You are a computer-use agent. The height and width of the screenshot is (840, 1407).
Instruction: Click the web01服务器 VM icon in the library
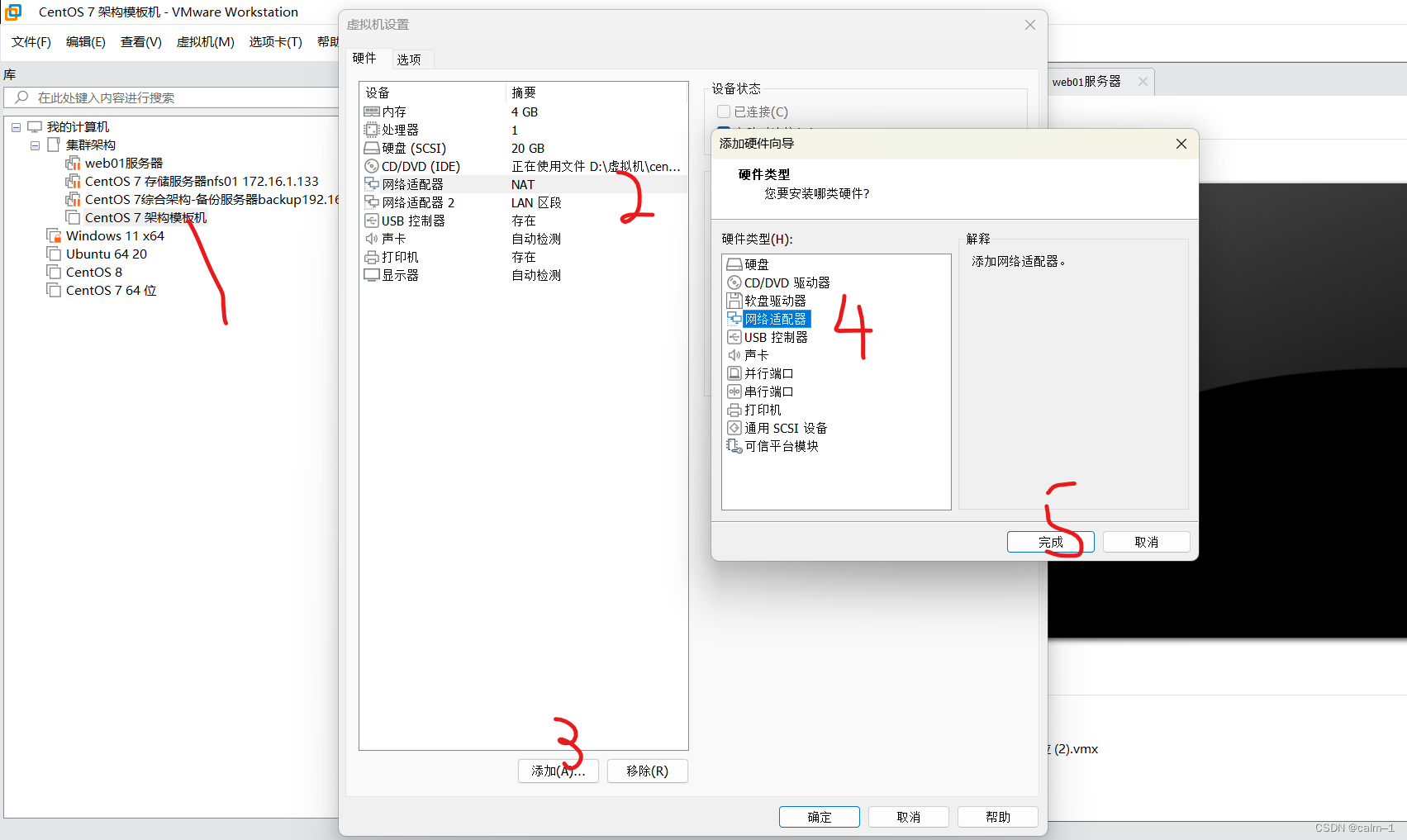(74, 163)
